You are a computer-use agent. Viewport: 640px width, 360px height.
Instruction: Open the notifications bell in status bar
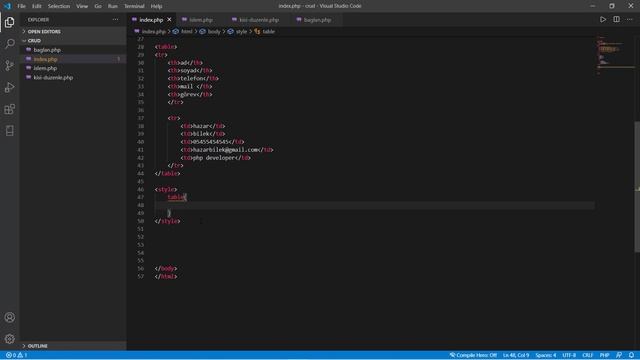point(631,355)
